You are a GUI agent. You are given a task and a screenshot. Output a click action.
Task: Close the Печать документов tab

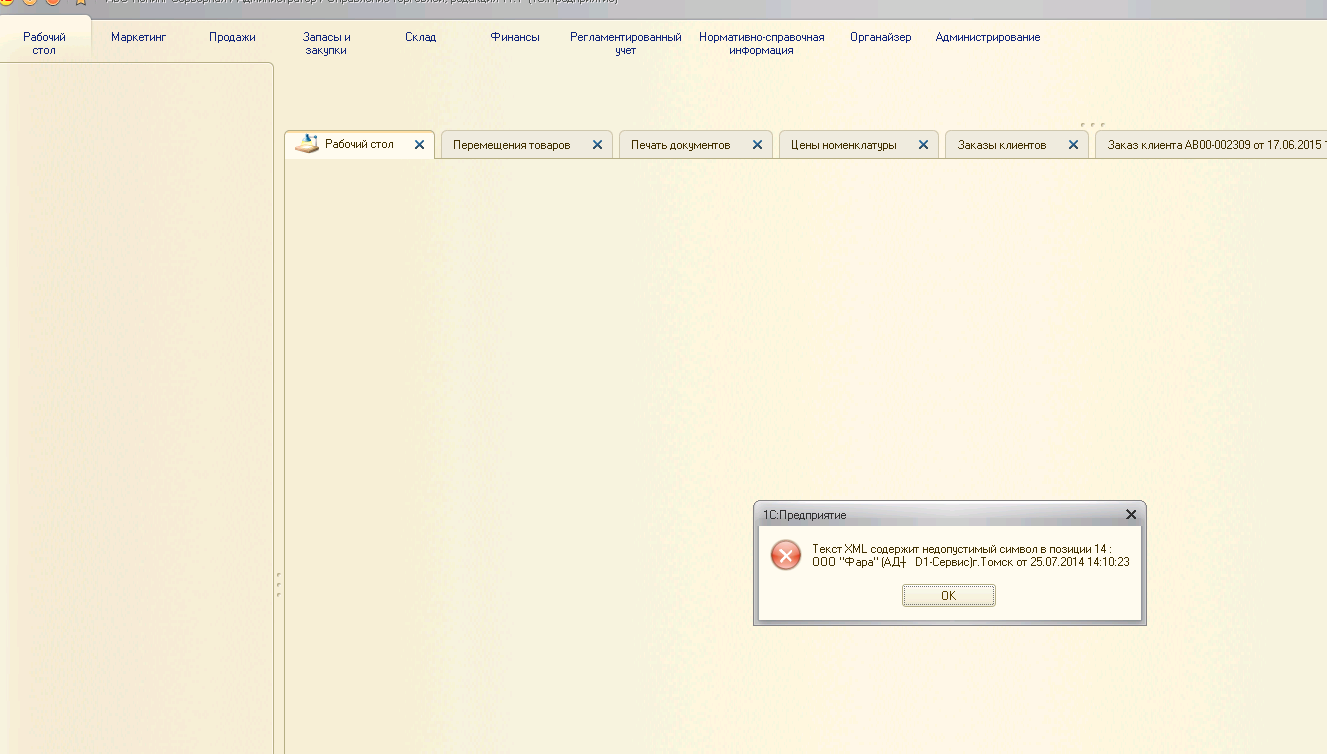tap(757, 145)
